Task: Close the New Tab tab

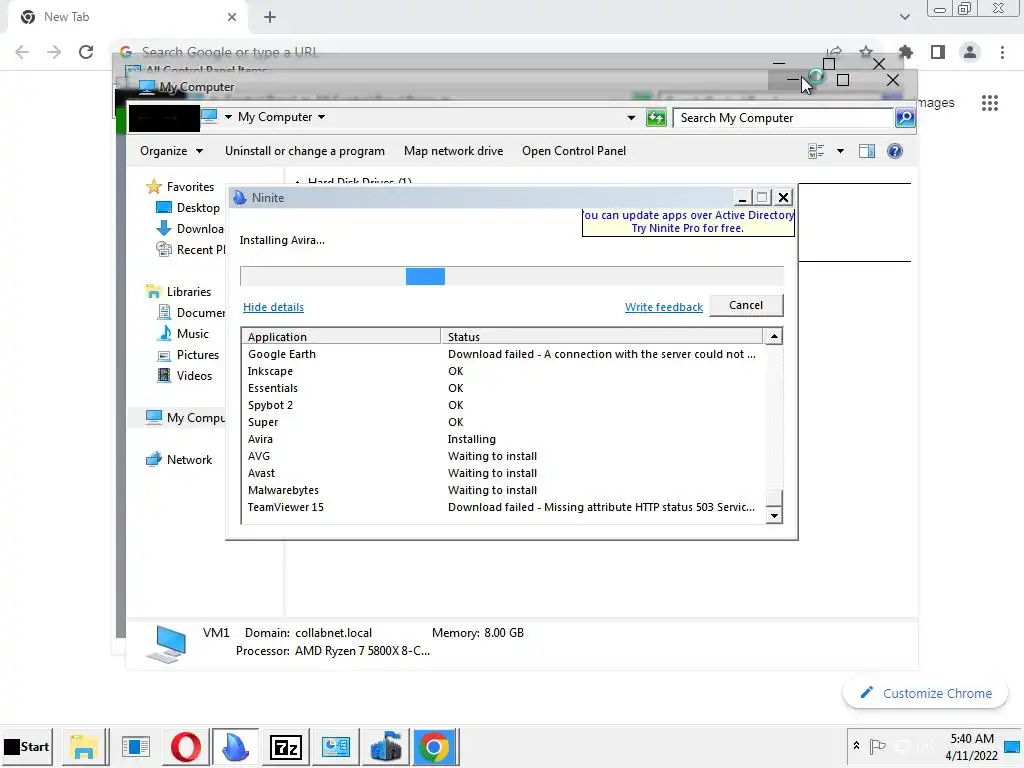Action: [232, 17]
